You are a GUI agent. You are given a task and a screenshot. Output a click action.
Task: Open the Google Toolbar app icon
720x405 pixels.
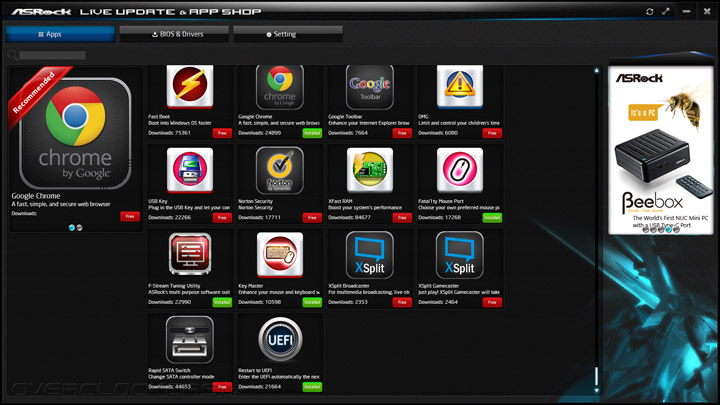point(370,87)
